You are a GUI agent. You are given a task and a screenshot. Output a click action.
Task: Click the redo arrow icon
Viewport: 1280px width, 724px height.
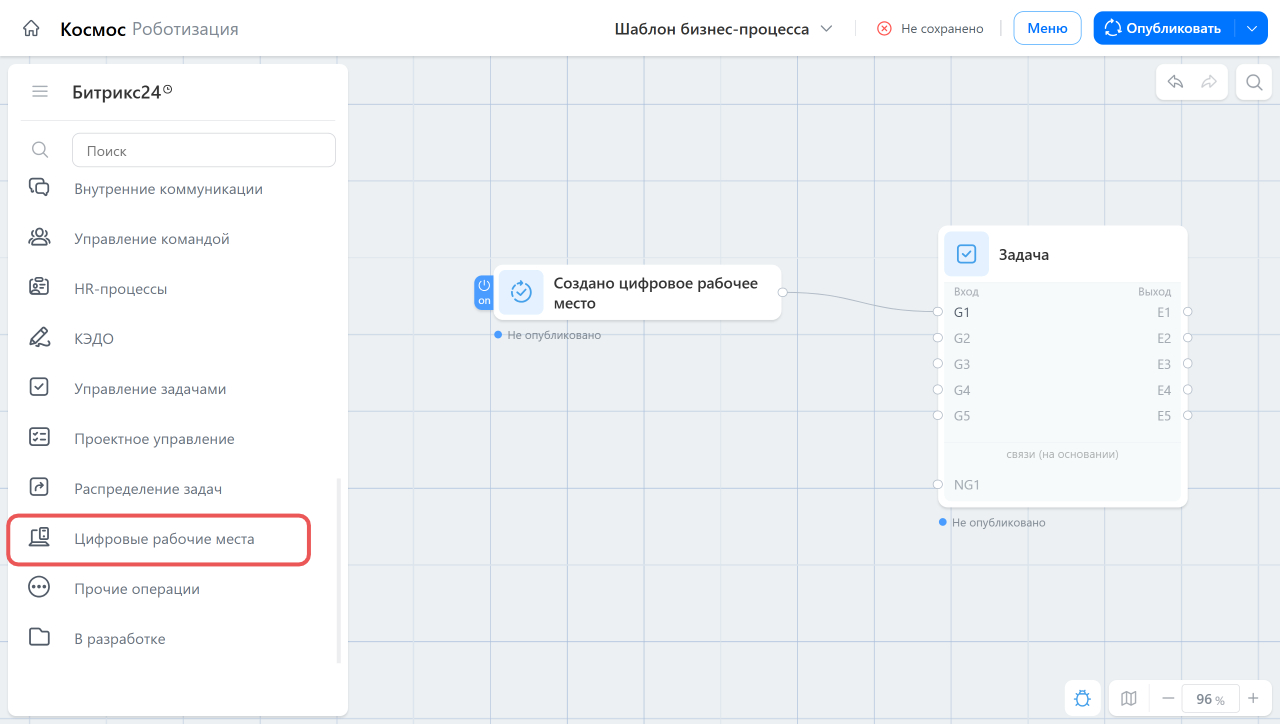pyautogui.click(x=1209, y=83)
